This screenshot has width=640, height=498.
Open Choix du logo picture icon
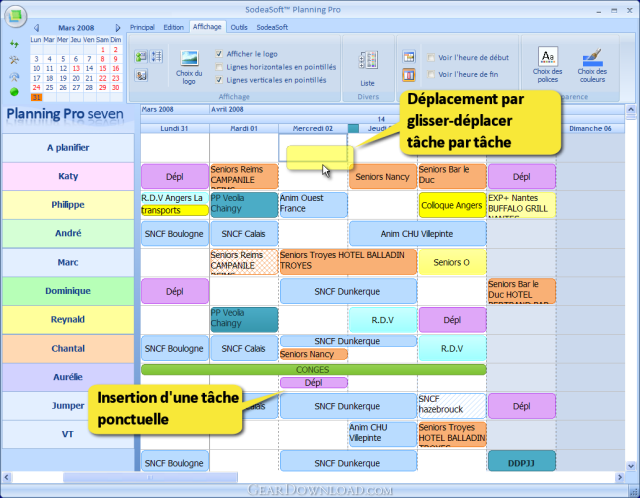click(189, 58)
